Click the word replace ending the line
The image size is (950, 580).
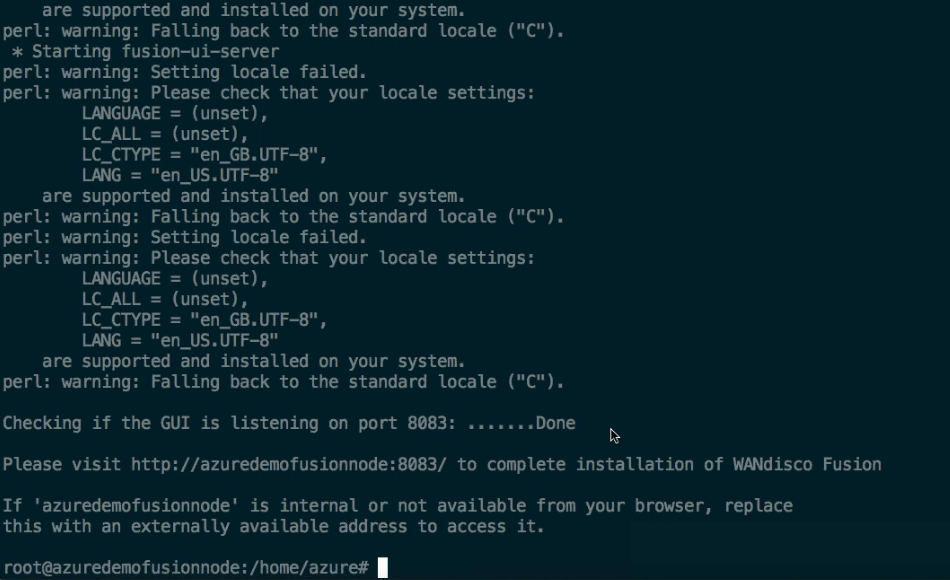point(759,505)
